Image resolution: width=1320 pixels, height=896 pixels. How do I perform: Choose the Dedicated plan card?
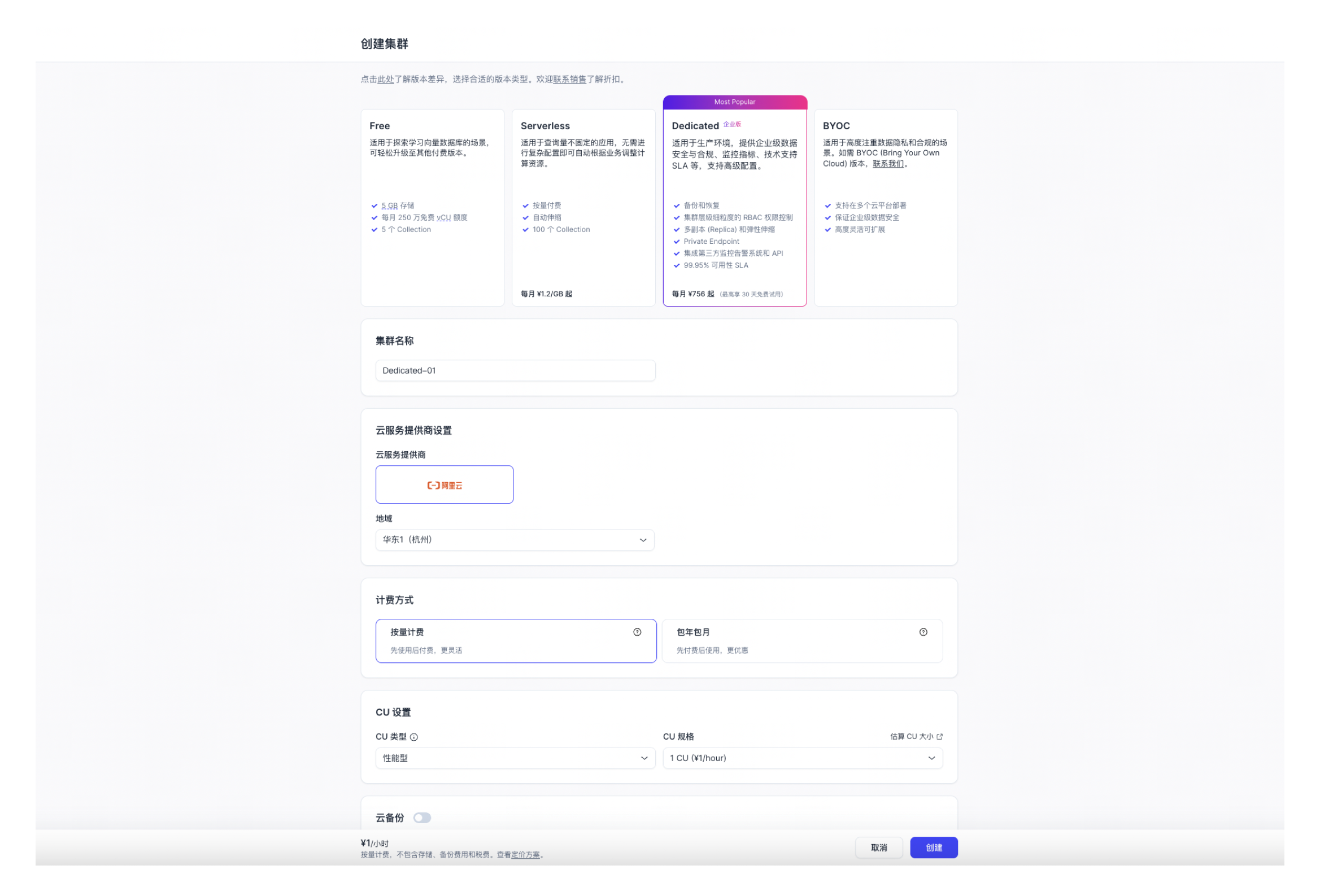(x=734, y=201)
